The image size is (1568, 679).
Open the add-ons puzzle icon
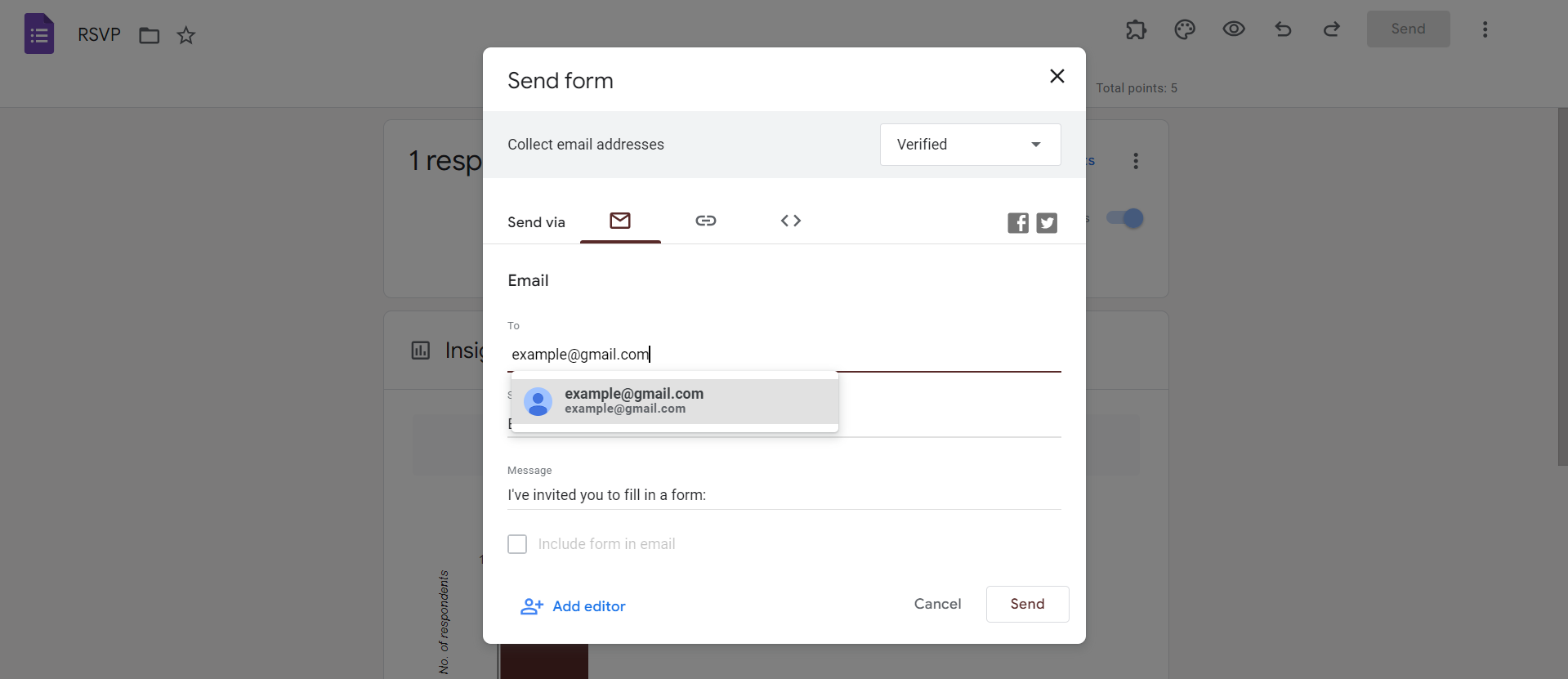(1136, 29)
